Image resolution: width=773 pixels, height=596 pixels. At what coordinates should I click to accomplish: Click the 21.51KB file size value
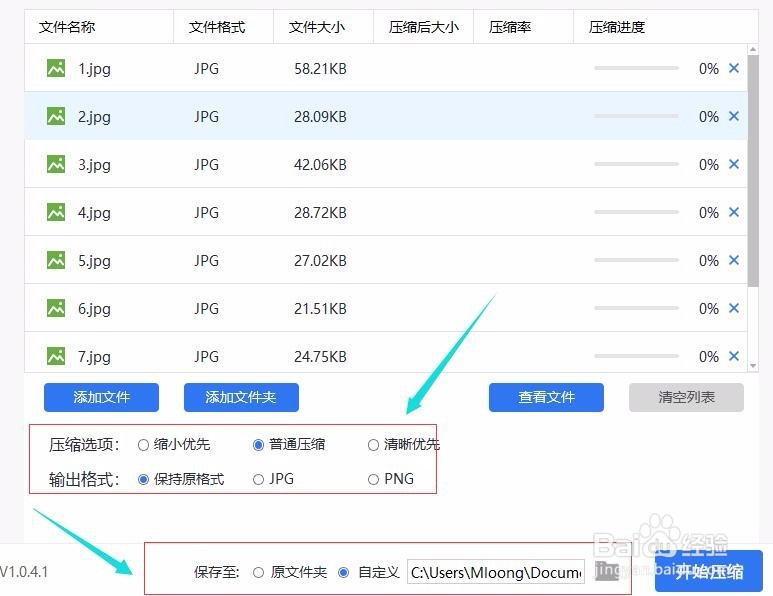click(320, 309)
